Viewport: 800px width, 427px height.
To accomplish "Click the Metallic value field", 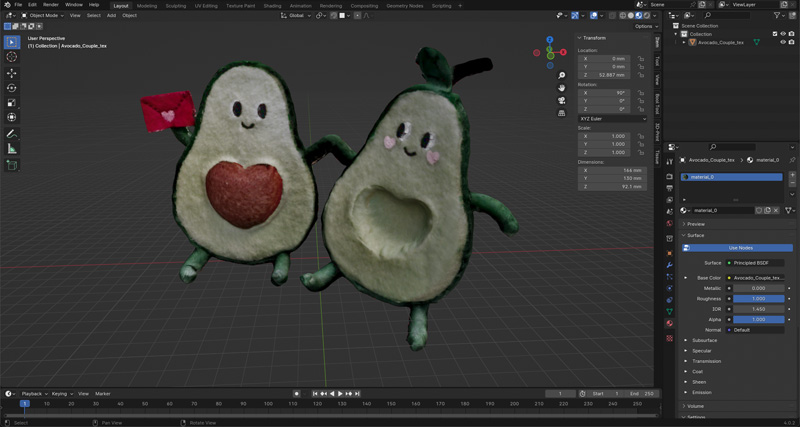I will coord(759,288).
